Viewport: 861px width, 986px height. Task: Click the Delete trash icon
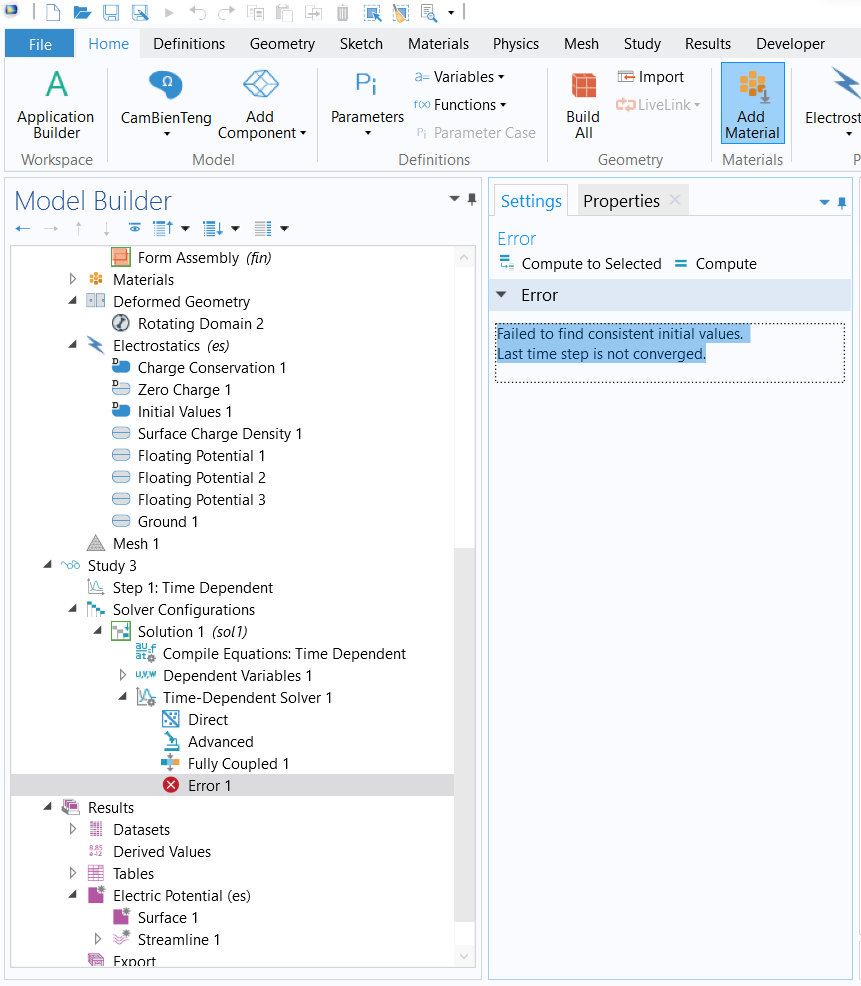(342, 12)
